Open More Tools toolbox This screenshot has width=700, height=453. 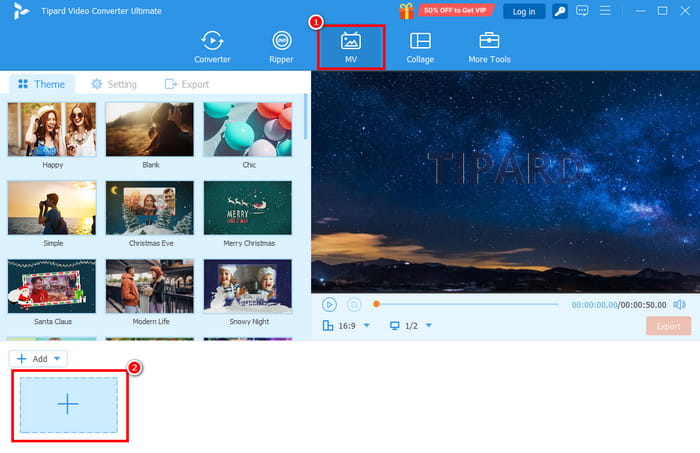[489, 47]
